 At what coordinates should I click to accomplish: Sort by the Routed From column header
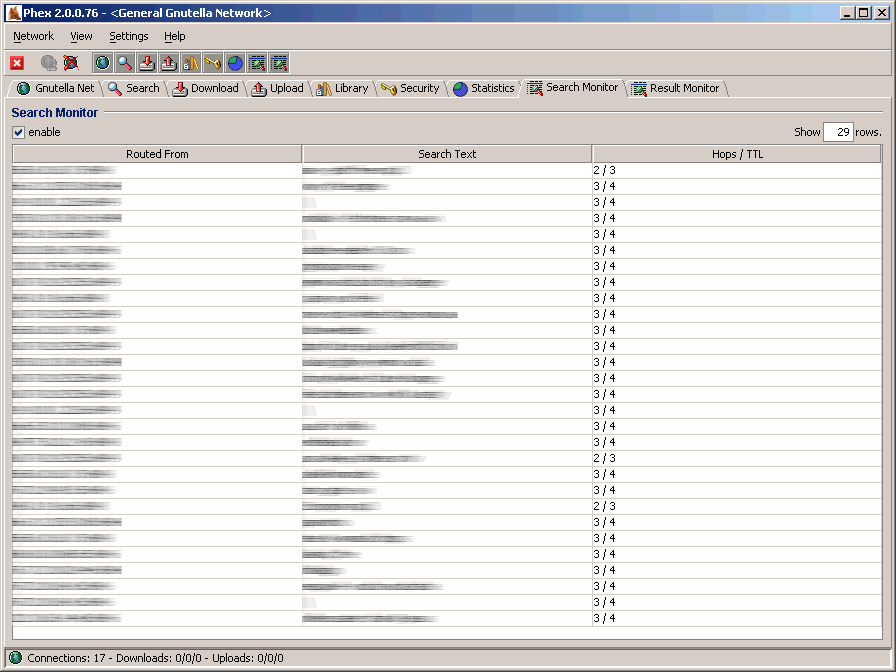(x=157, y=154)
